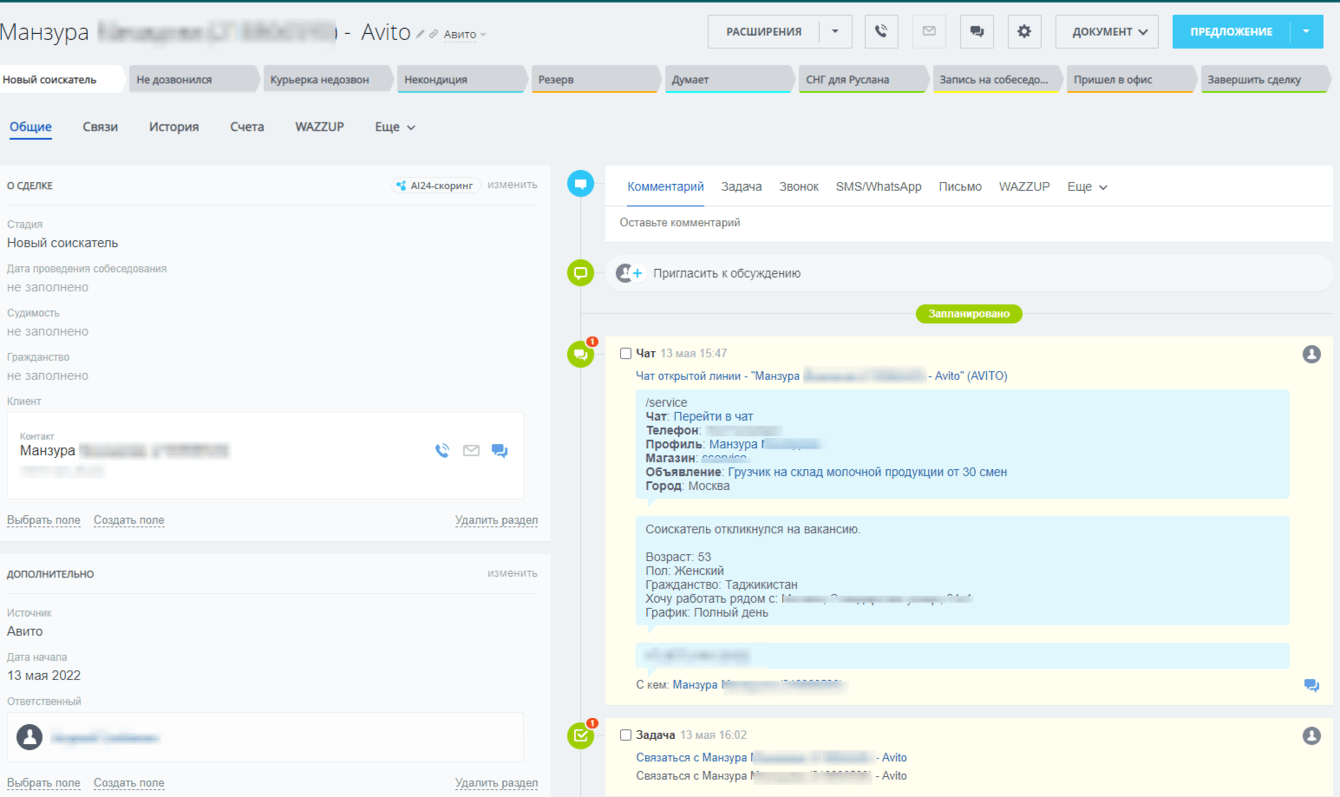Click the blue comment icon on the timeline

580,184
